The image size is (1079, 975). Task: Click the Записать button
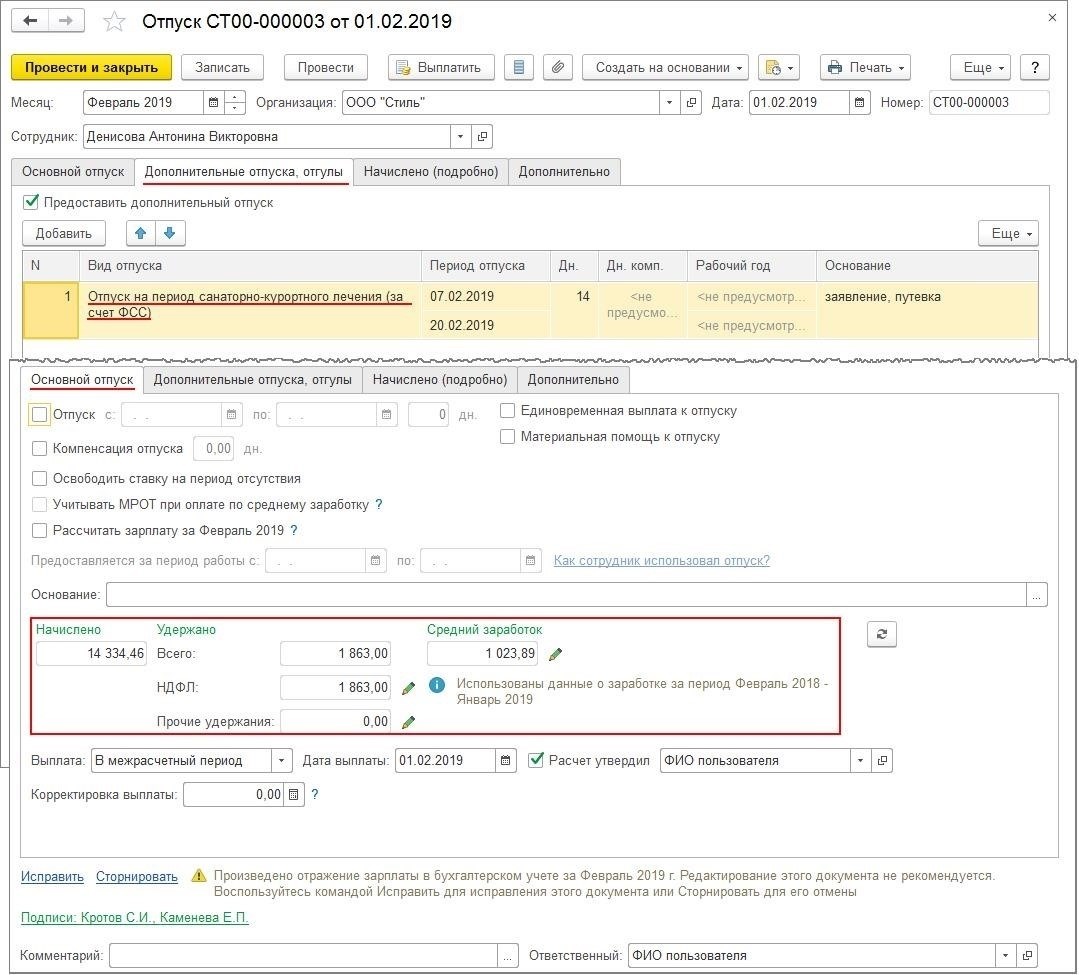click(x=222, y=67)
